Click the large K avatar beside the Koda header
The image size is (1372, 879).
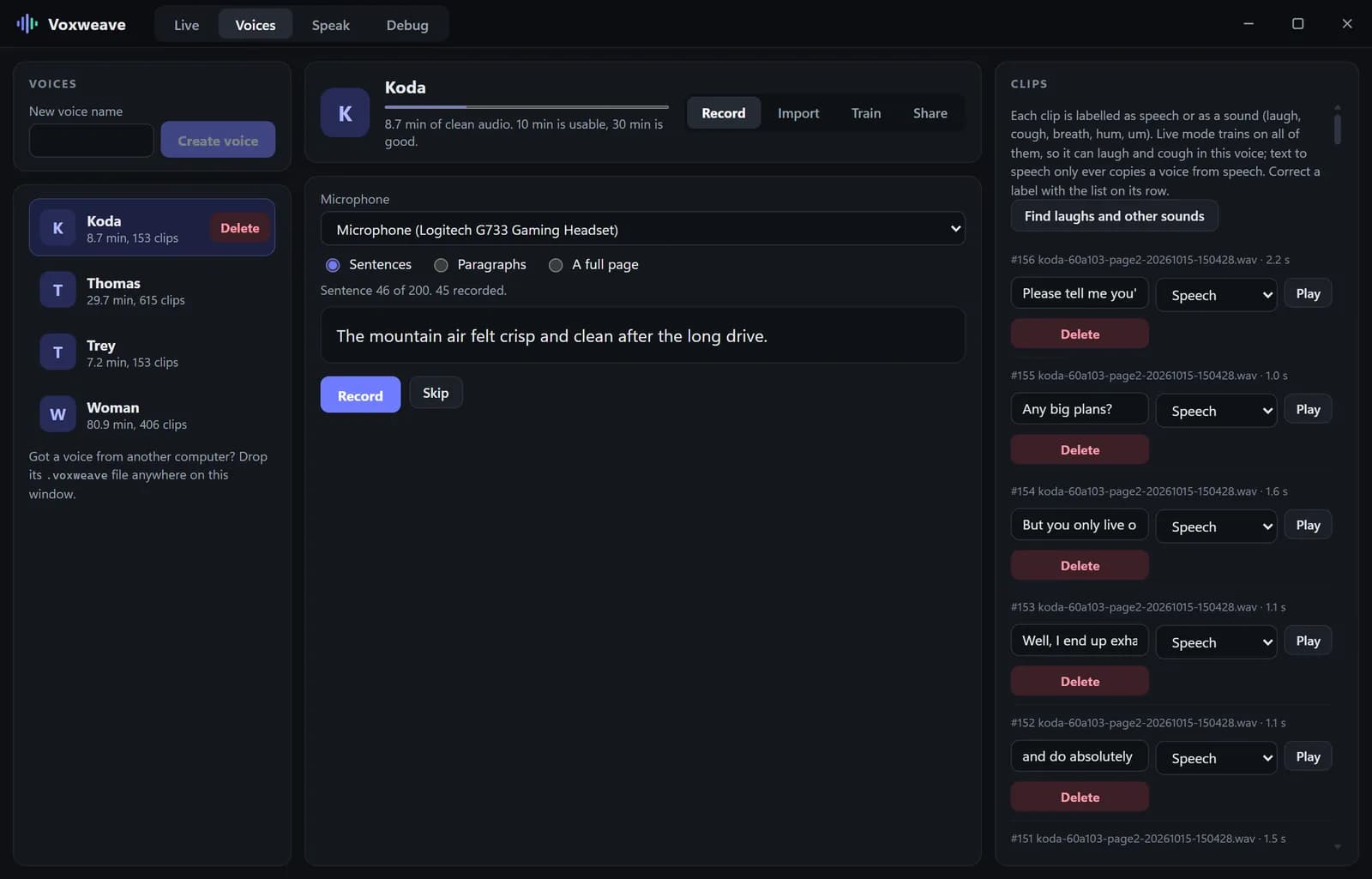click(345, 113)
